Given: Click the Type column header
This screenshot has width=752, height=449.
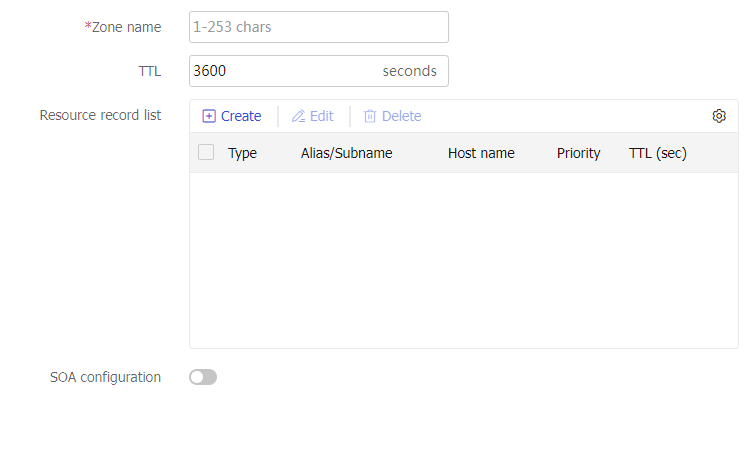Looking at the screenshot, I should pos(242,153).
